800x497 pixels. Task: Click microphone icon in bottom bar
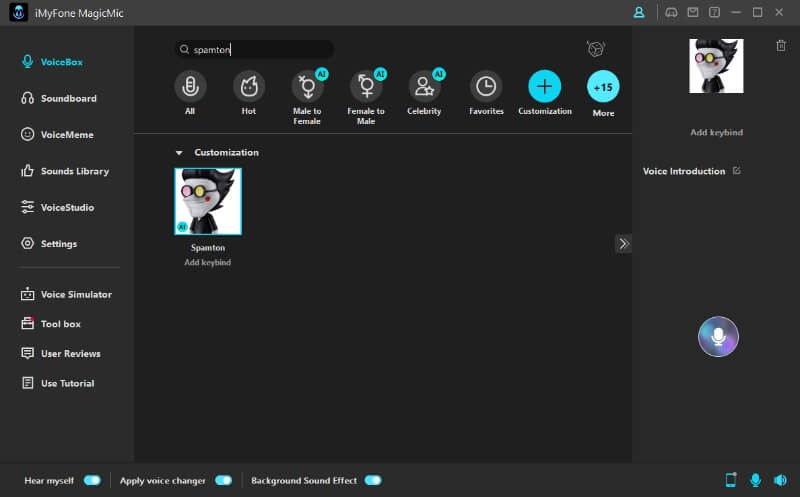tap(756, 480)
